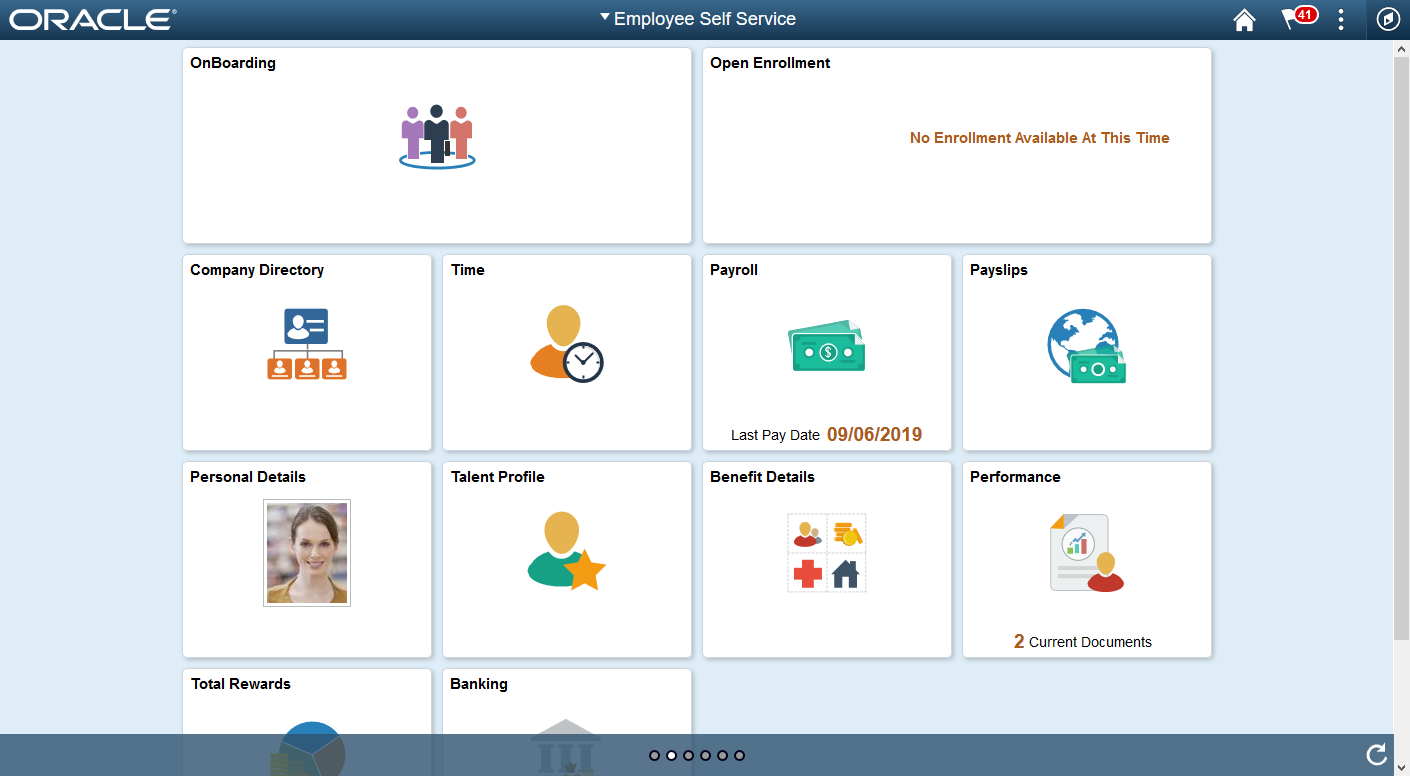
Task: Expand the Employee Self Service homepage dropdown
Action: 697,19
